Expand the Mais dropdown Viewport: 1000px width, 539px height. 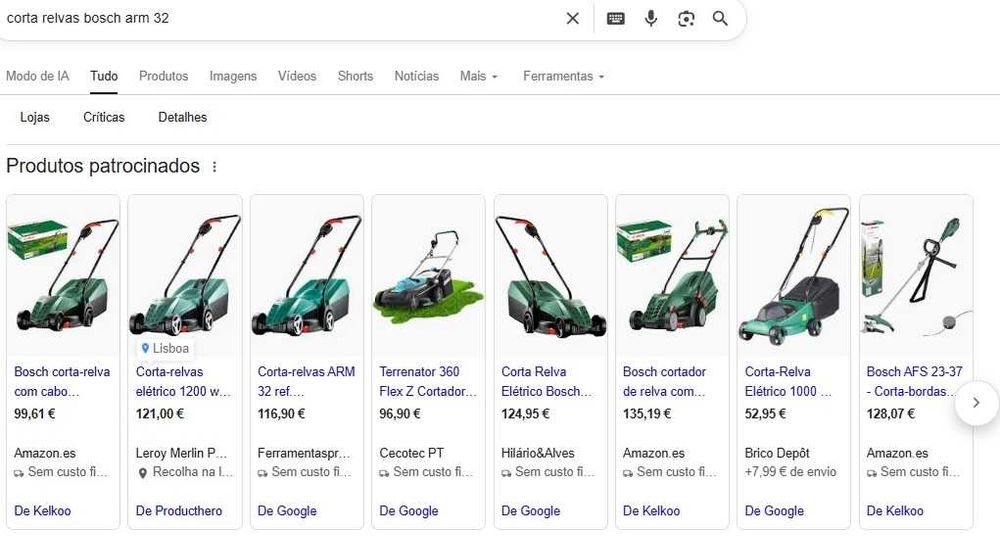479,76
